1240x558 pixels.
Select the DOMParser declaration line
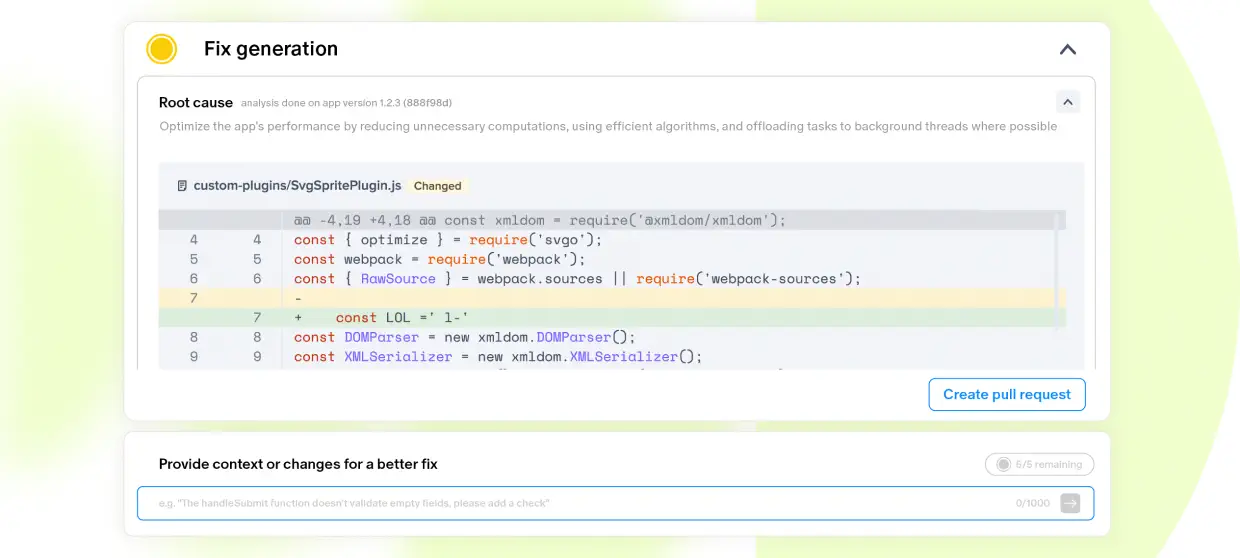(612, 337)
